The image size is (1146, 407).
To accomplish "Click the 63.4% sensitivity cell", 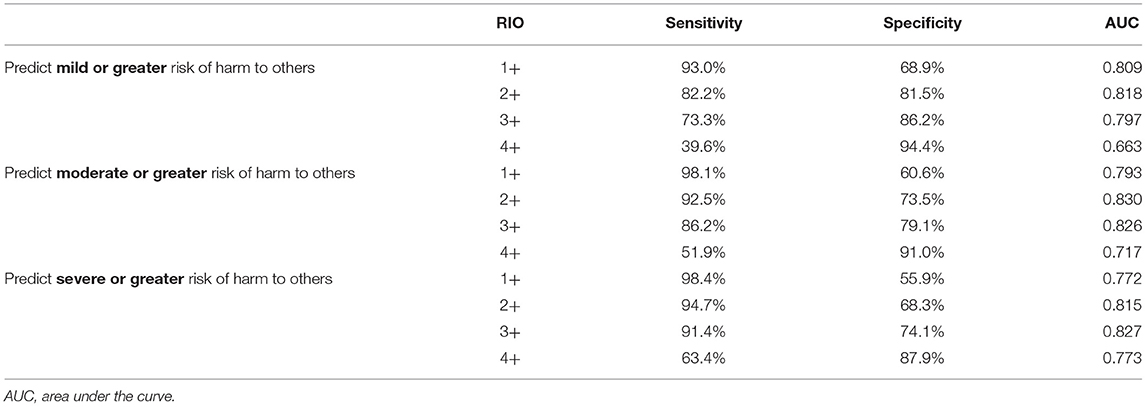I will (704, 357).
